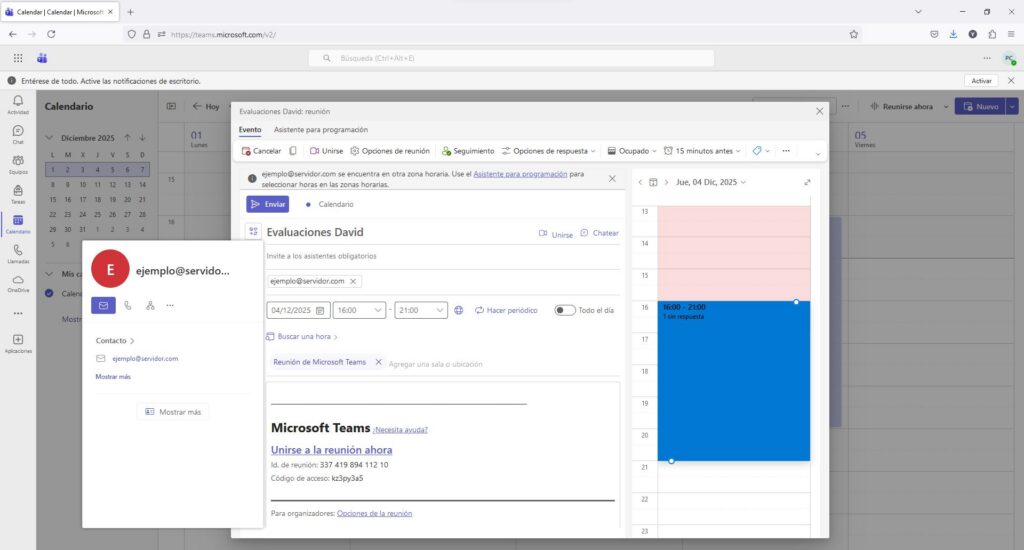The image size is (1024, 550).
Task: Open the sidebar more apps ellipsis
Action: (x=18, y=314)
